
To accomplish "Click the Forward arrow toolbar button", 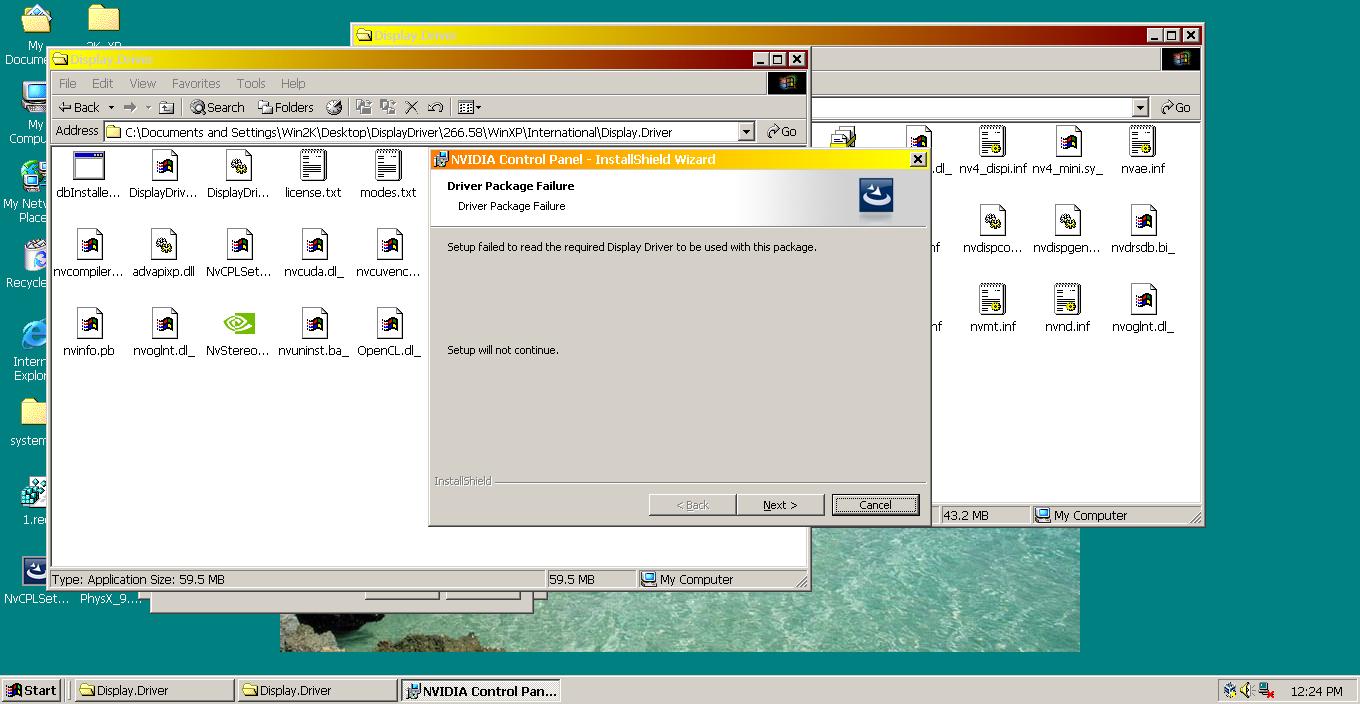I will 130,107.
